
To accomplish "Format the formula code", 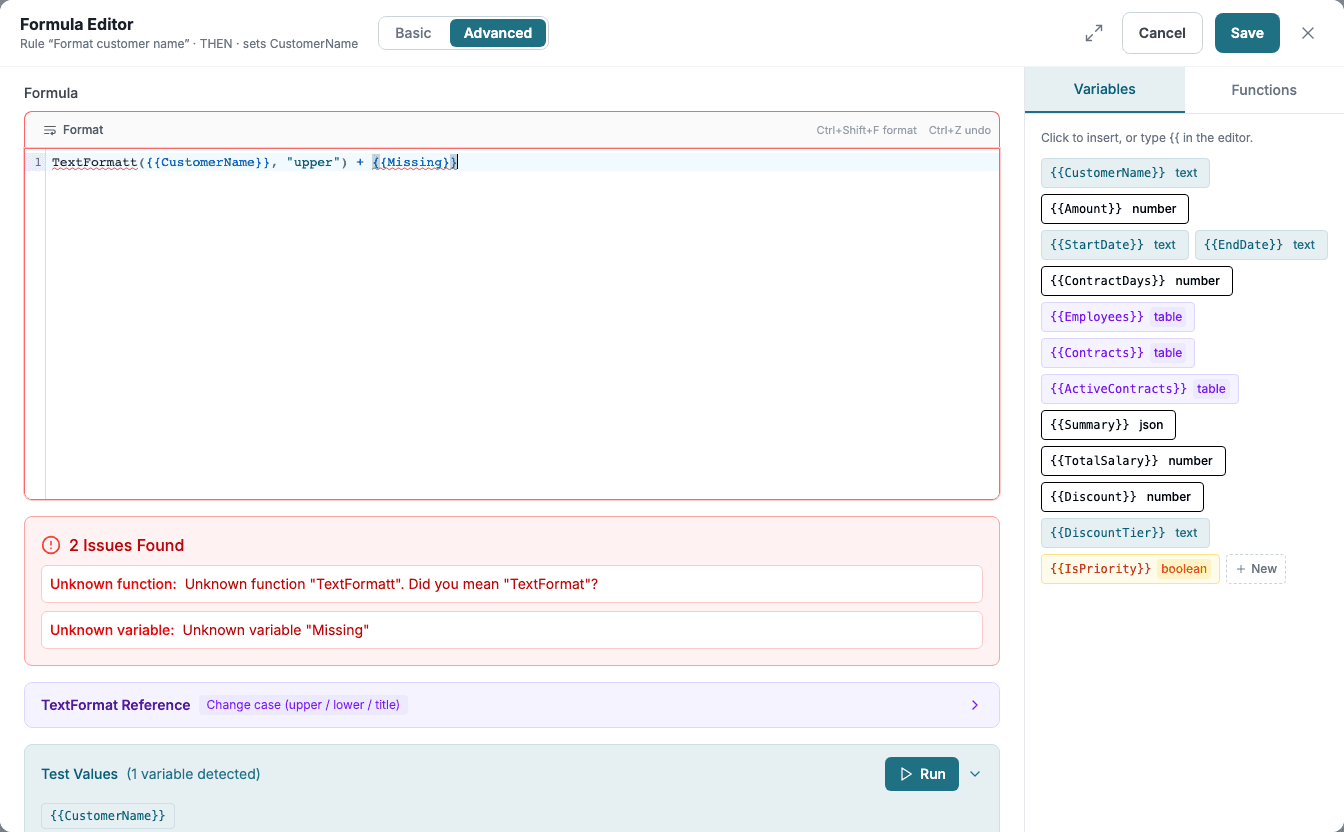I will click(74, 130).
